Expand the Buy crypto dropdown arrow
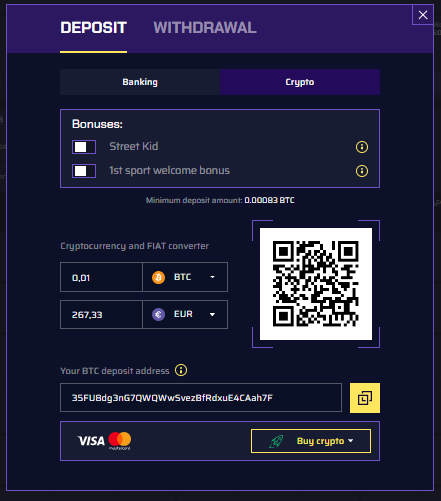 coord(350,441)
